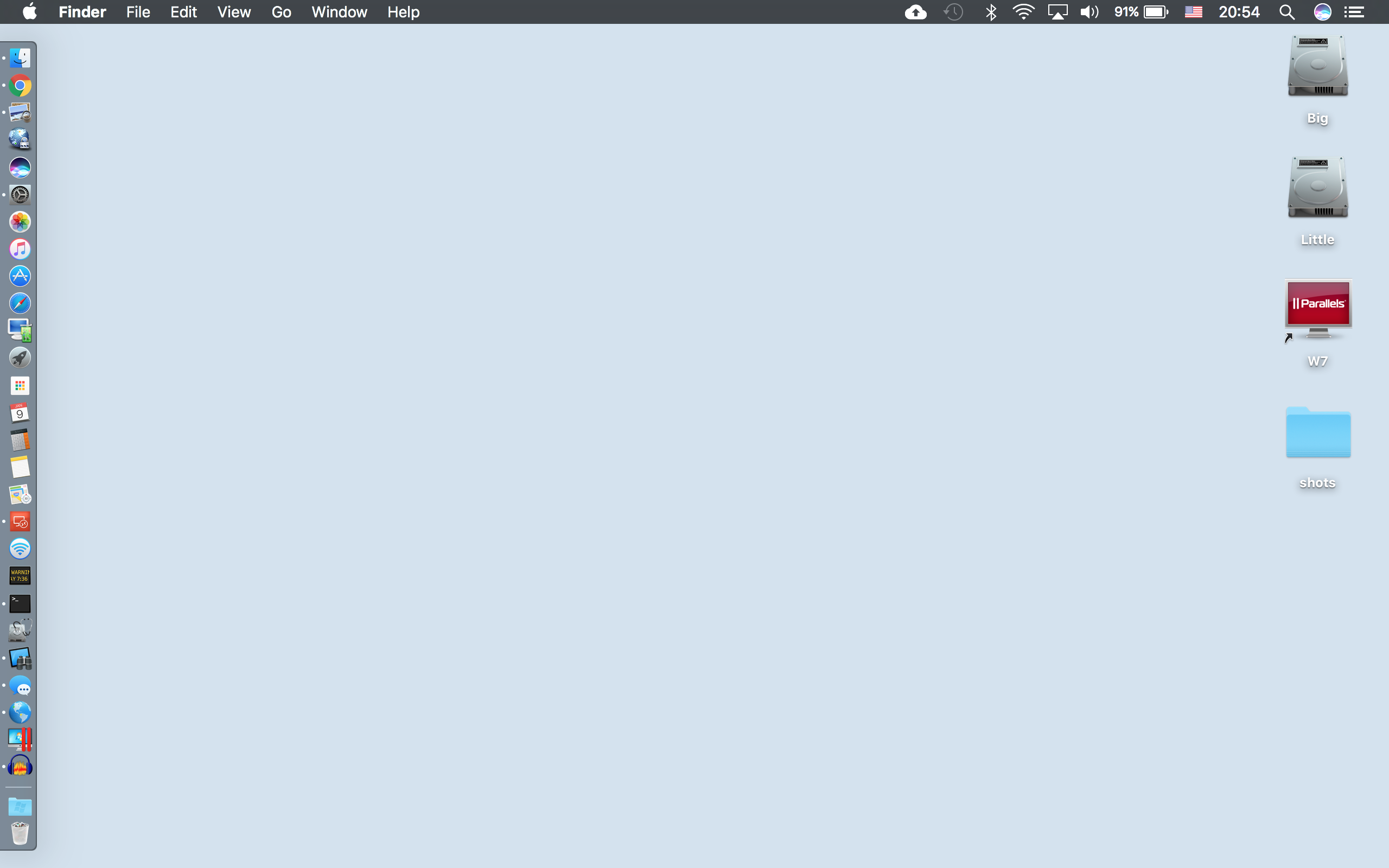Image resolution: width=1389 pixels, height=868 pixels.
Task: Open Disk Utility in the Dock
Action: pos(20,630)
